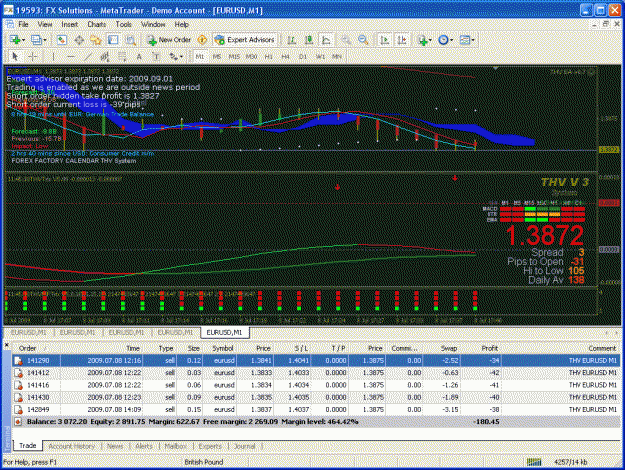The image size is (625, 470).
Task: Click the Zoom Out chart icon
Action: point(363,40)
